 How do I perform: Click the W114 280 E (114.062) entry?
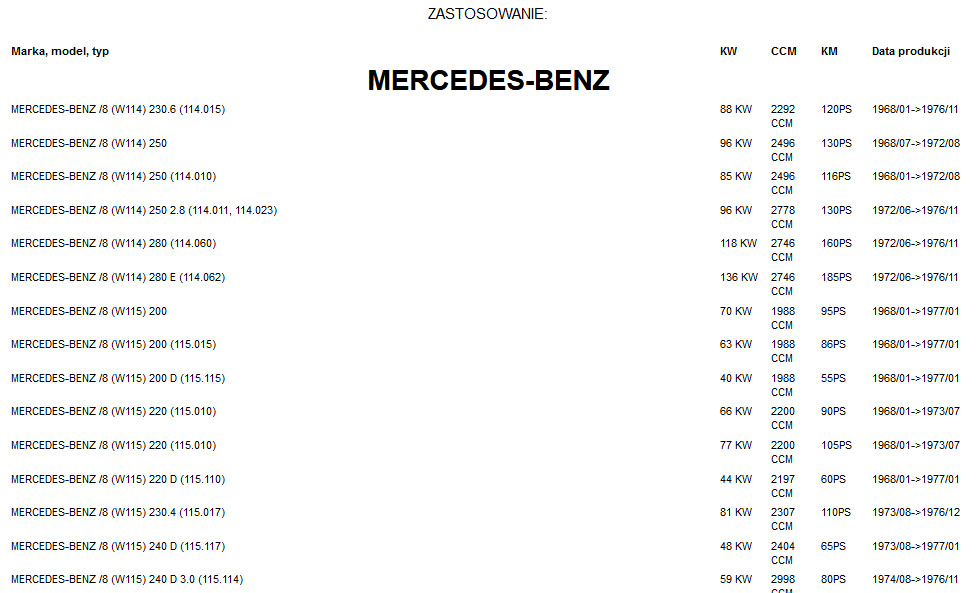[118, 277]
